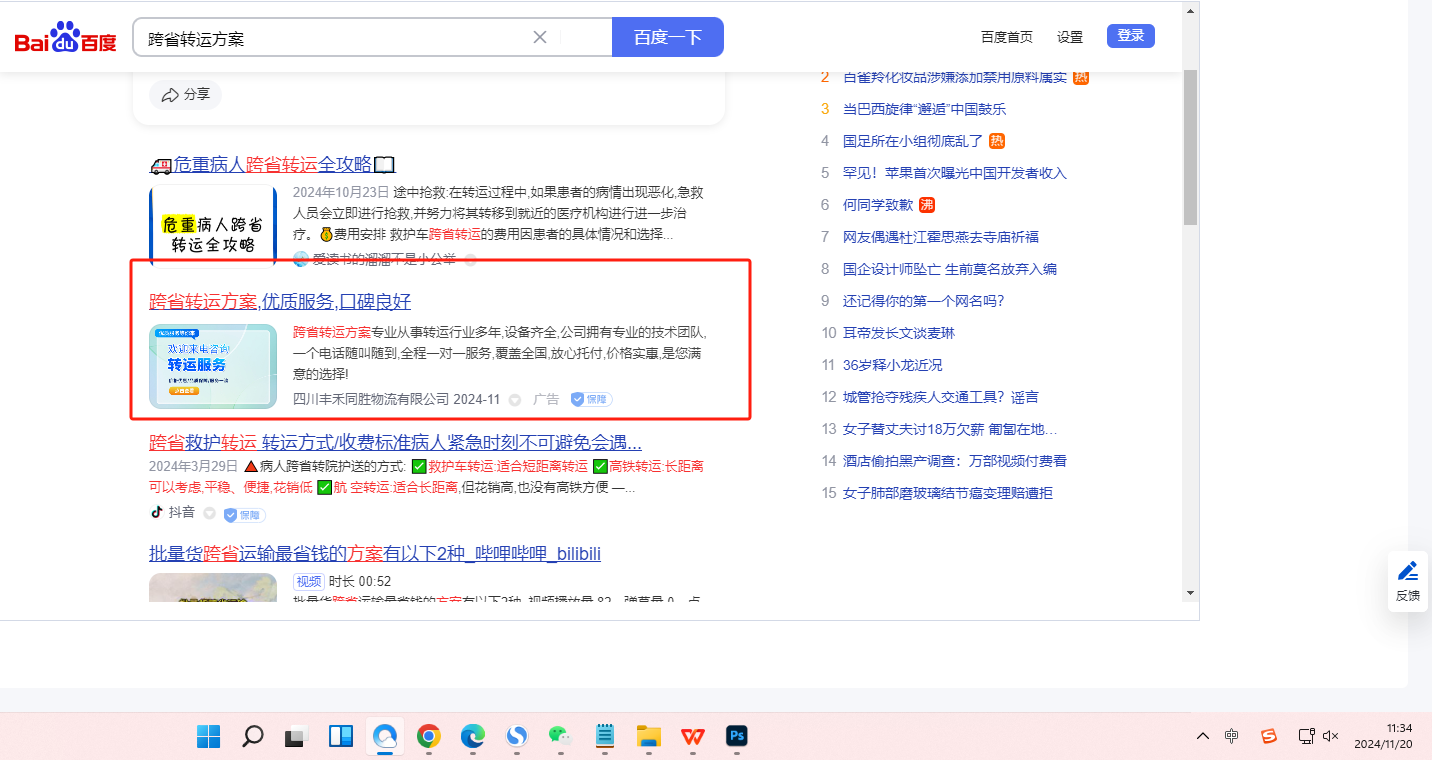Click the Sogou input method tray icon

coord(1269,736)
